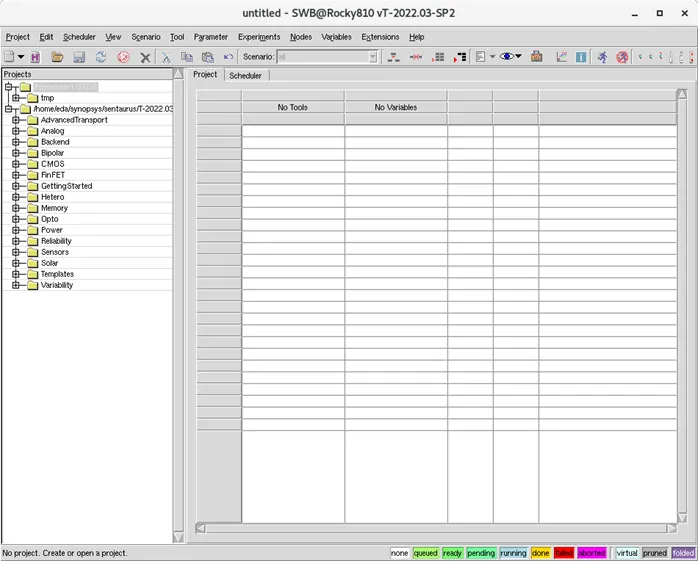Click the add tool flow icon
Viewport: 698px width, 561px height.
pos(394,57)
